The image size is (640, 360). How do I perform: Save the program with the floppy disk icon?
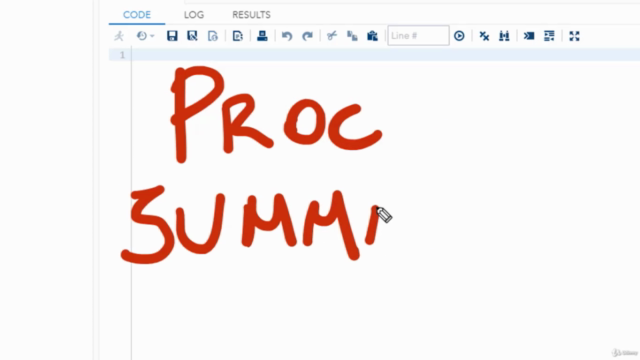(172, 36)
